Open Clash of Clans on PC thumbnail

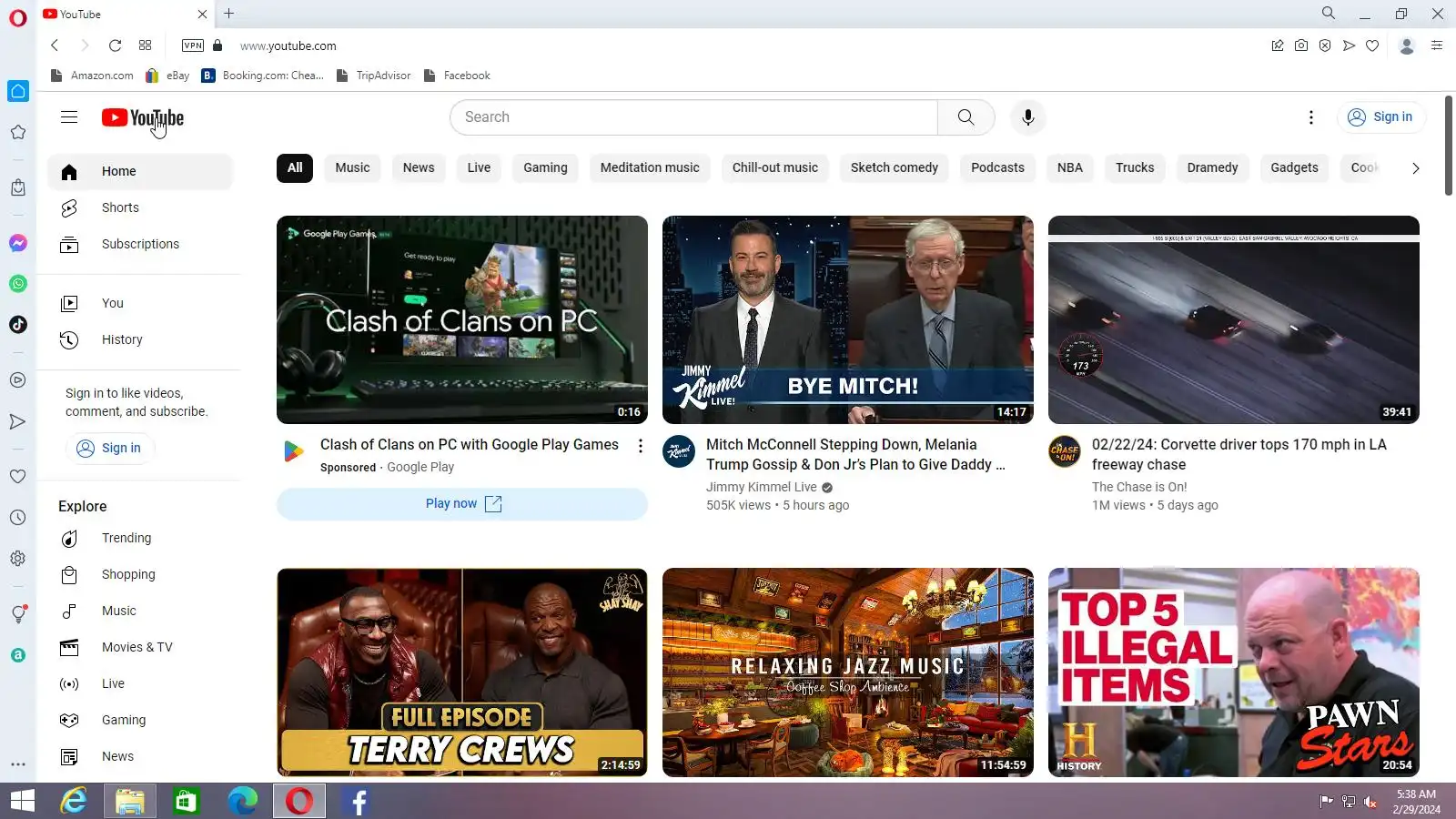(x=462, y=319)
